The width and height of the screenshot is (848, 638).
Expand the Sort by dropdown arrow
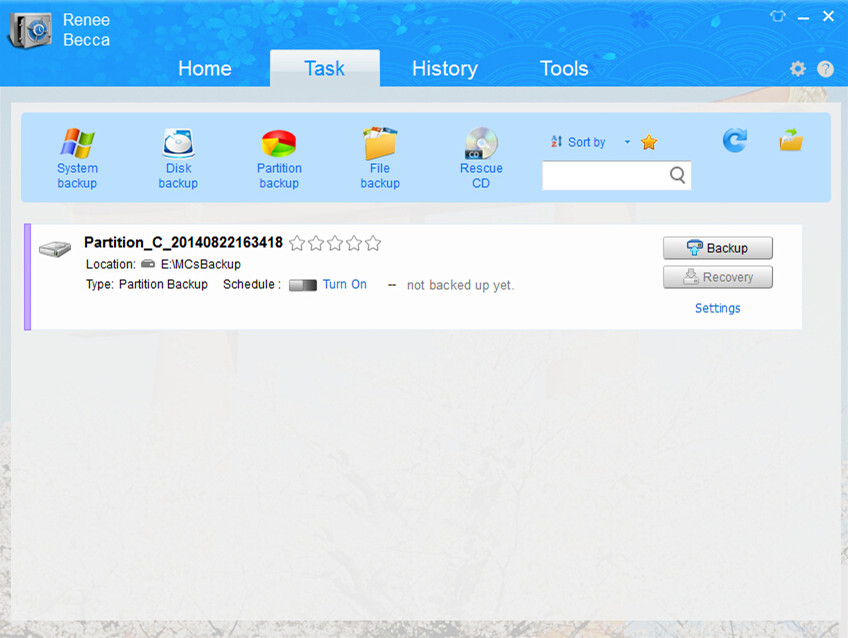627,142
